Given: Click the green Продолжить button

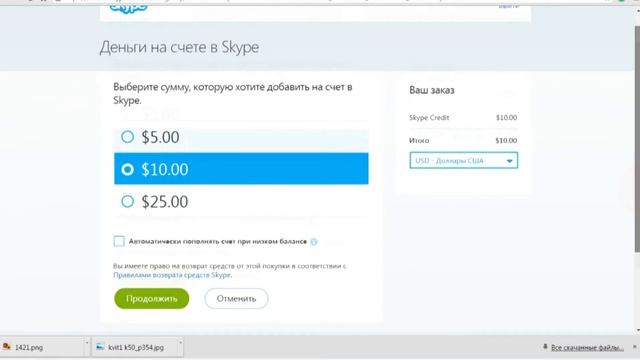Looking at the screenshot, I should (x=151, y=298).
